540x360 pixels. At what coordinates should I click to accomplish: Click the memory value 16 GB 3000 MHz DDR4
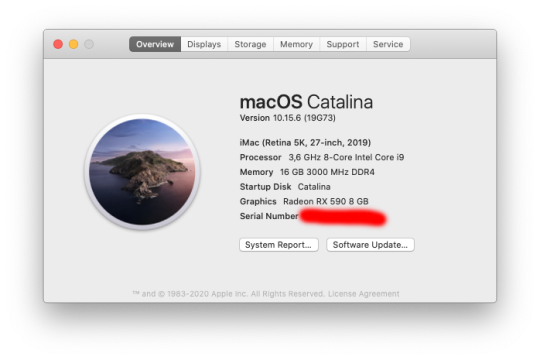[x=327, y=172]
